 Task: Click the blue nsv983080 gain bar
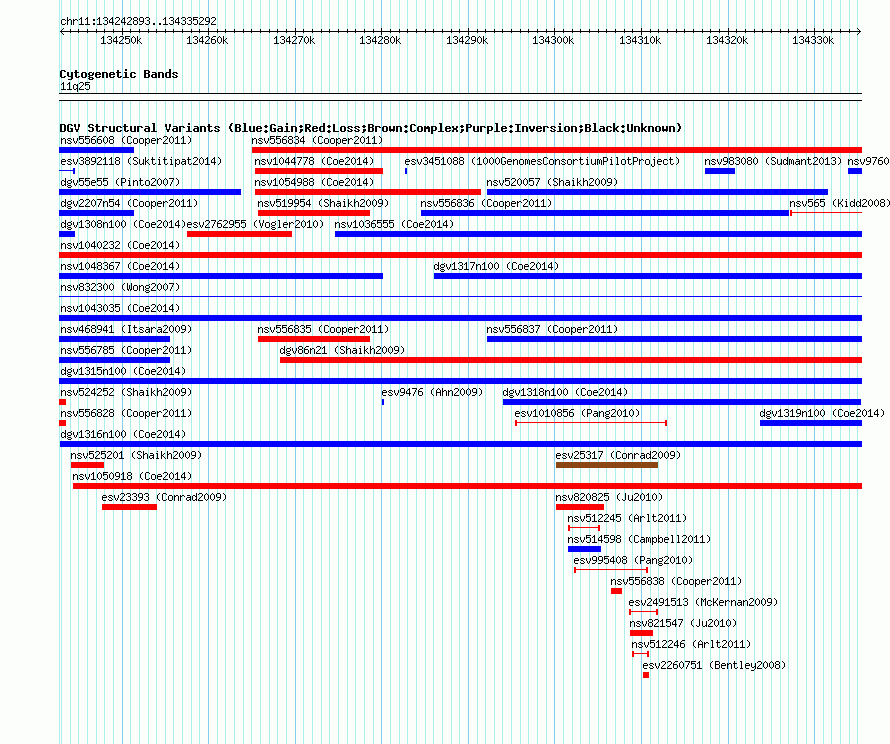coord(720,171)
